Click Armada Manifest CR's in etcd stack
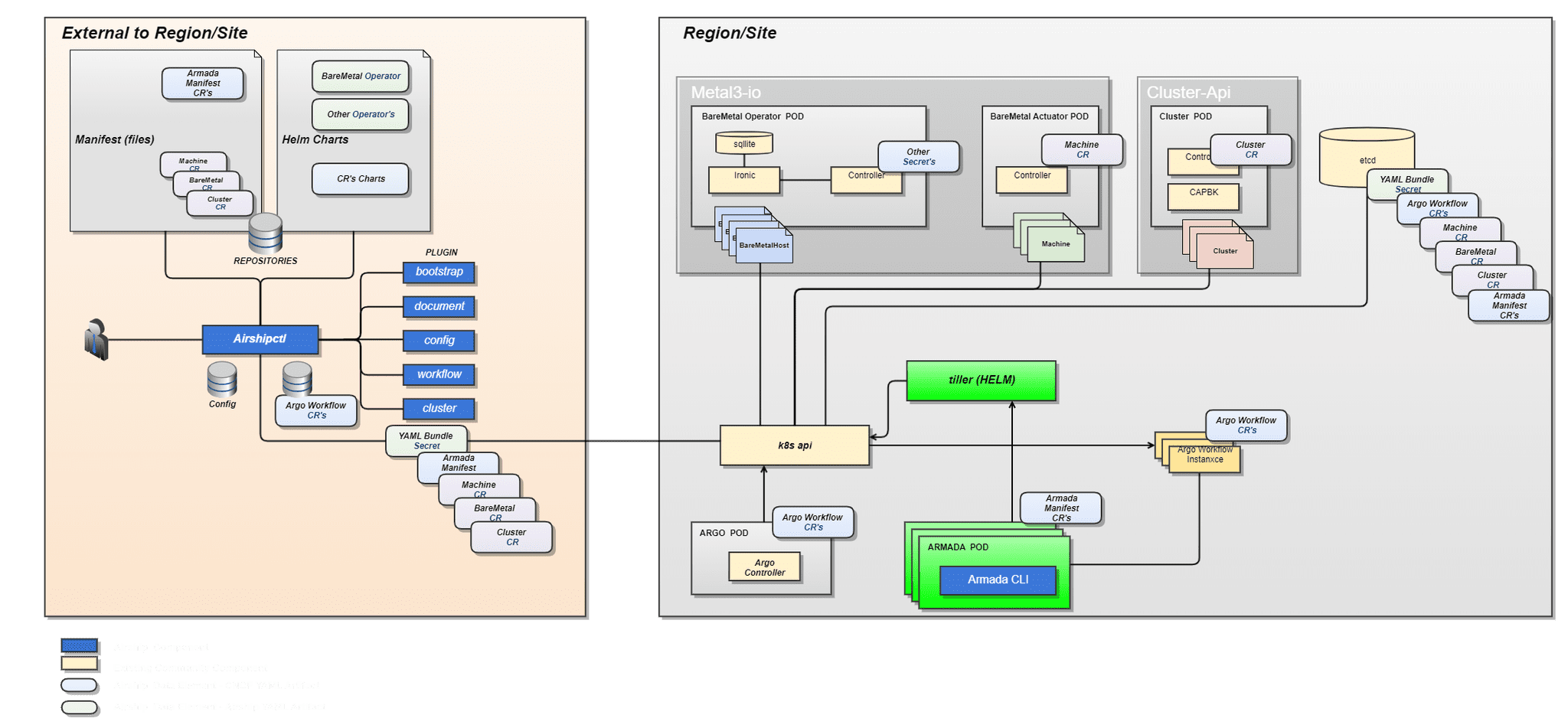The width and height of the screenshot is (1568, 728). (1509, 305)
